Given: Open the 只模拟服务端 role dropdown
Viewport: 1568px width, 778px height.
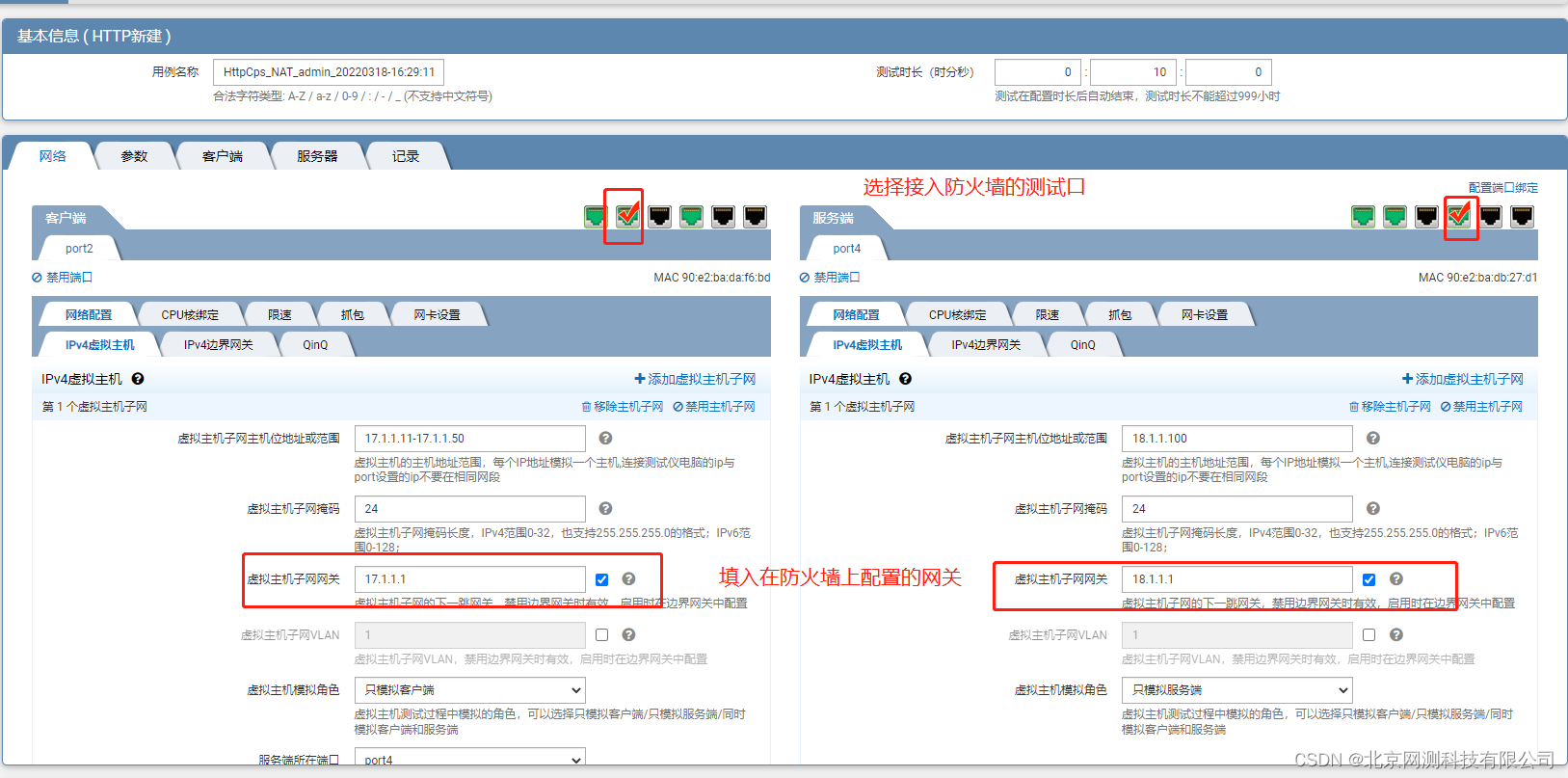Looking at the screenshot, I should click(1237, 689).
